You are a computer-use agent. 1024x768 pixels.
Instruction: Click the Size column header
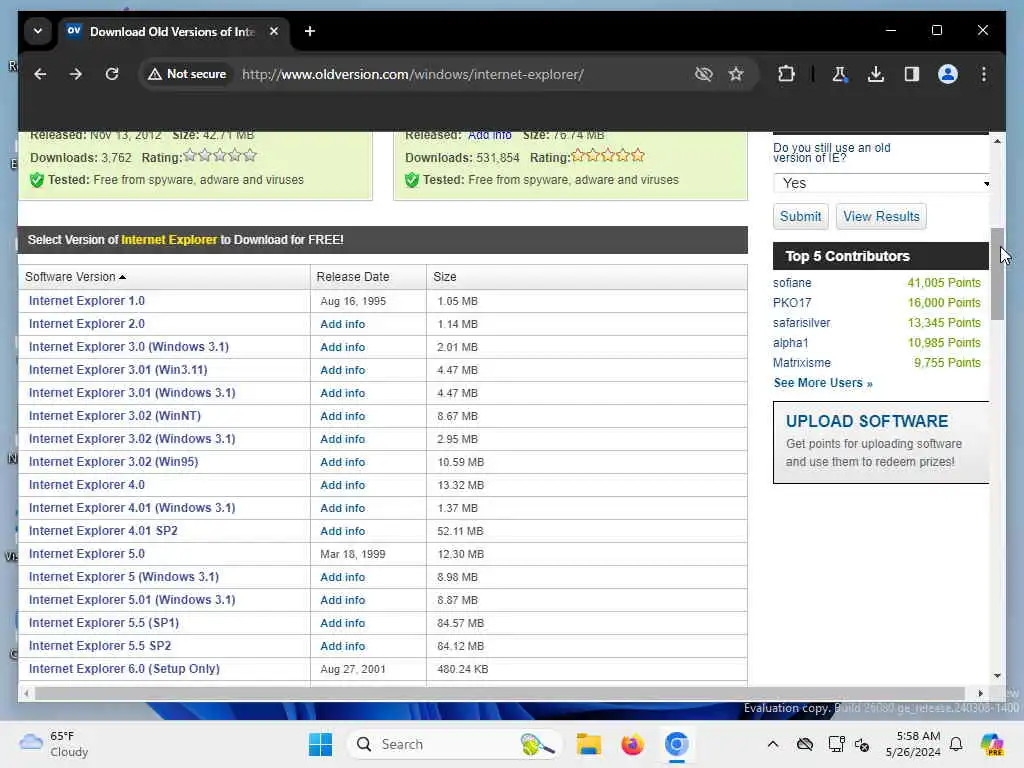point(445,277)
